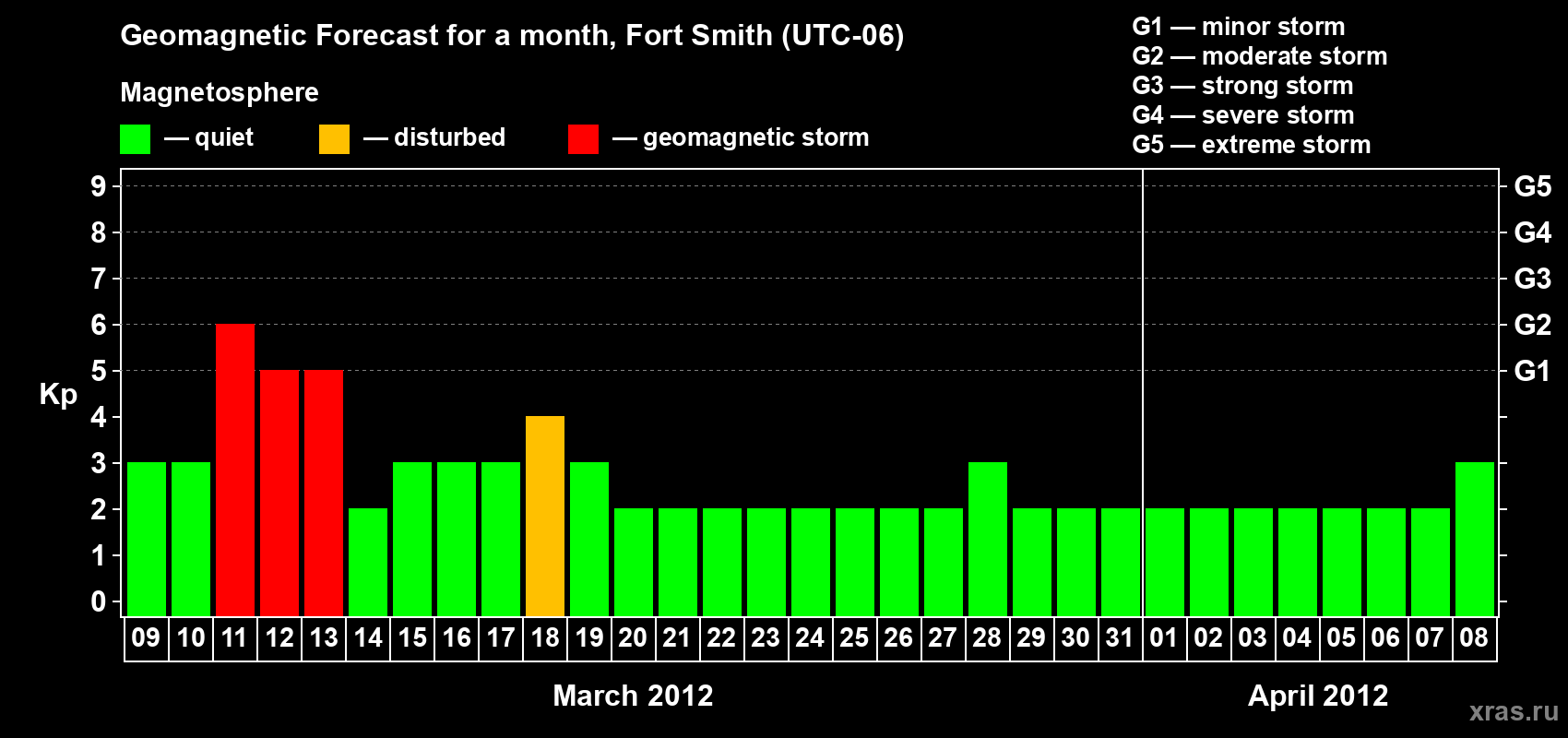Click the green quiet legend swatch
1568x738 pixels.
(135, 139)
